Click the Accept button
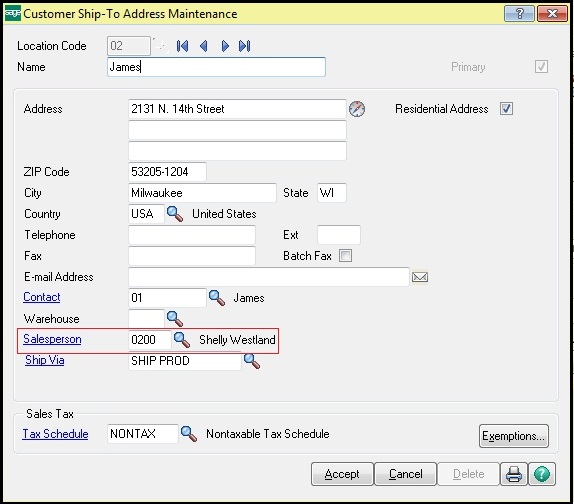The width and height of the screenshot is (574, 504). (342, 474)
